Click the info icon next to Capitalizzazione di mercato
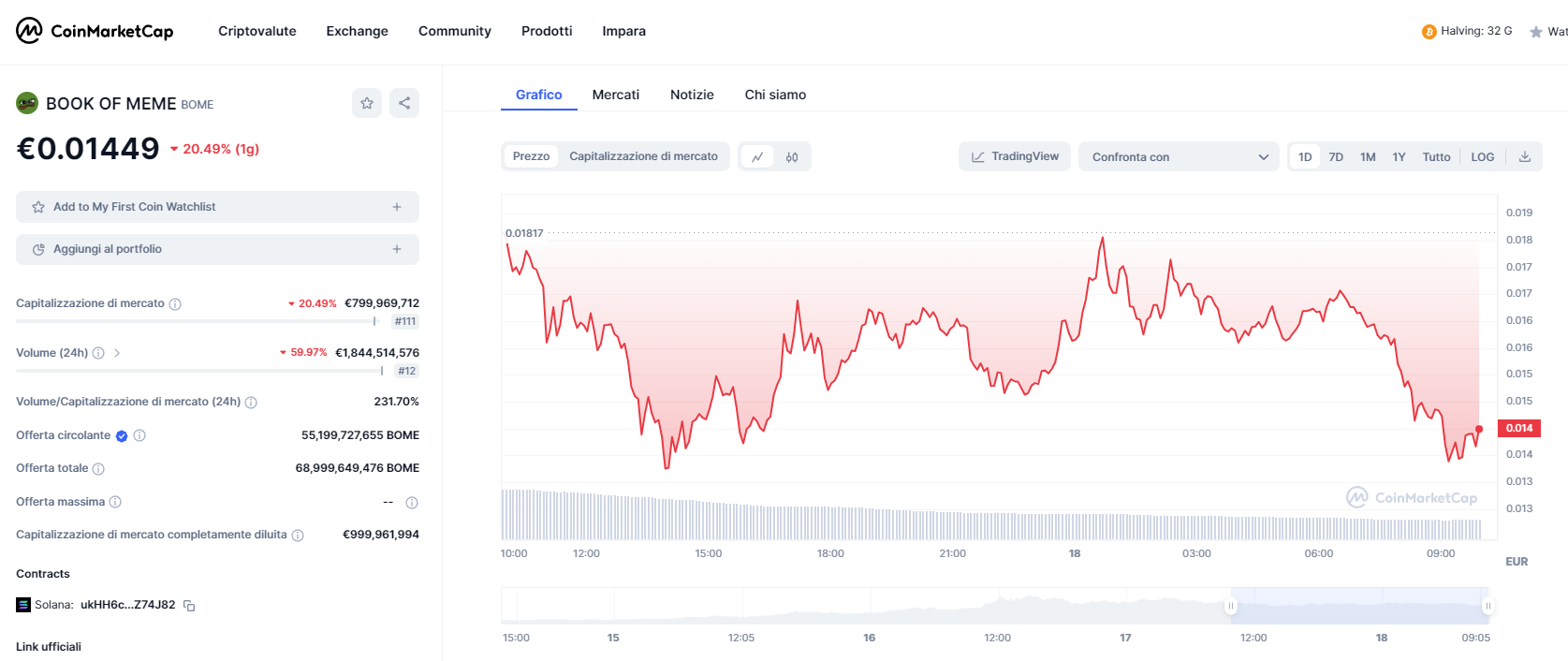Image resolution: width=1568 pixels, height=661 pixels. 175,304
